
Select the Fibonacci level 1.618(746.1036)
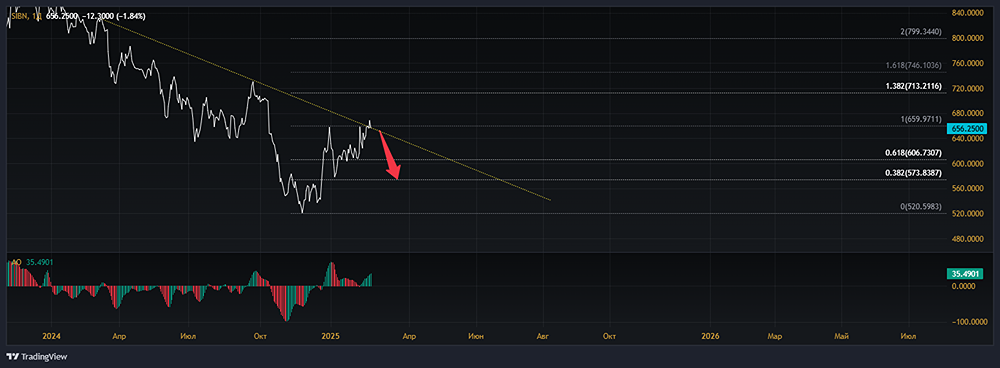coord(913,65)
